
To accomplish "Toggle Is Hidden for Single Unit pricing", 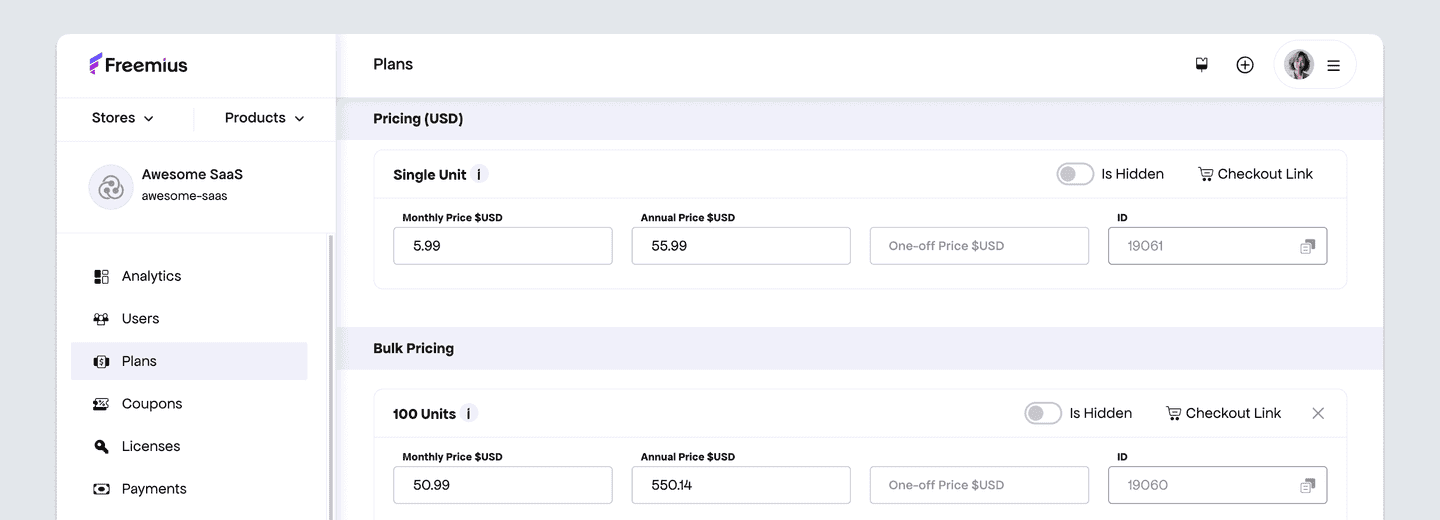I will coord(1075,174).
